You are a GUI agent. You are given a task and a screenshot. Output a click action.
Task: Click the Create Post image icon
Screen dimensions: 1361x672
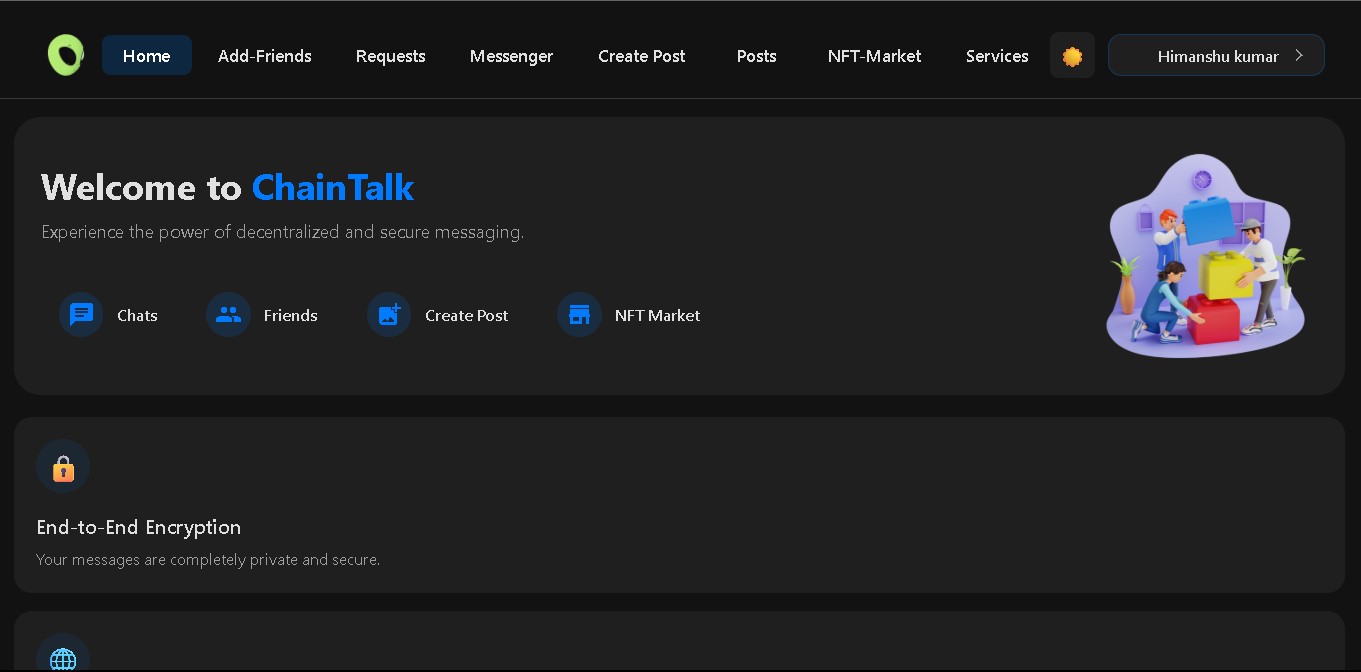click(389, 315)
